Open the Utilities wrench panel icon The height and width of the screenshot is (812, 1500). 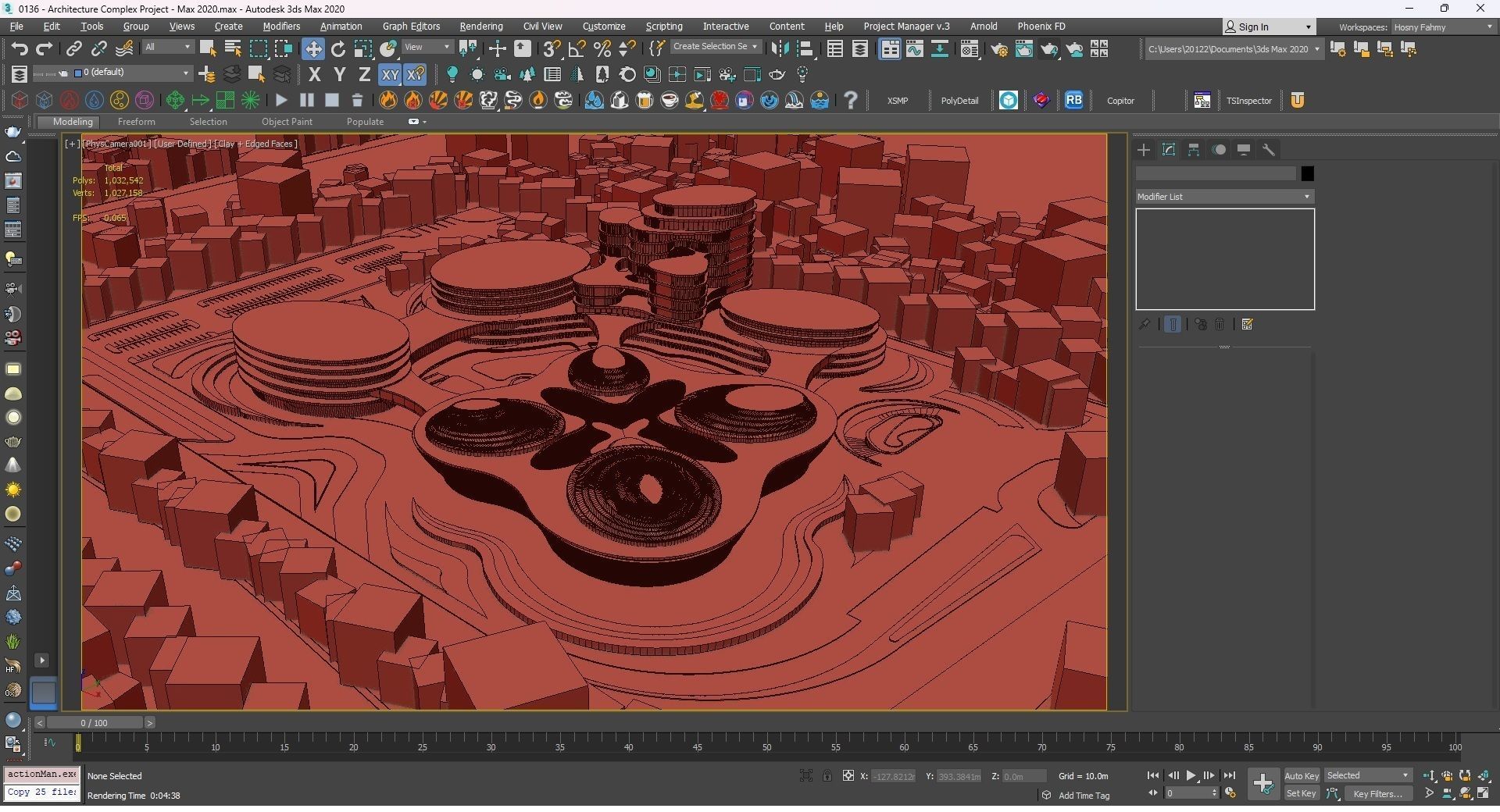pyautogui.click(x=1269, y=150)
